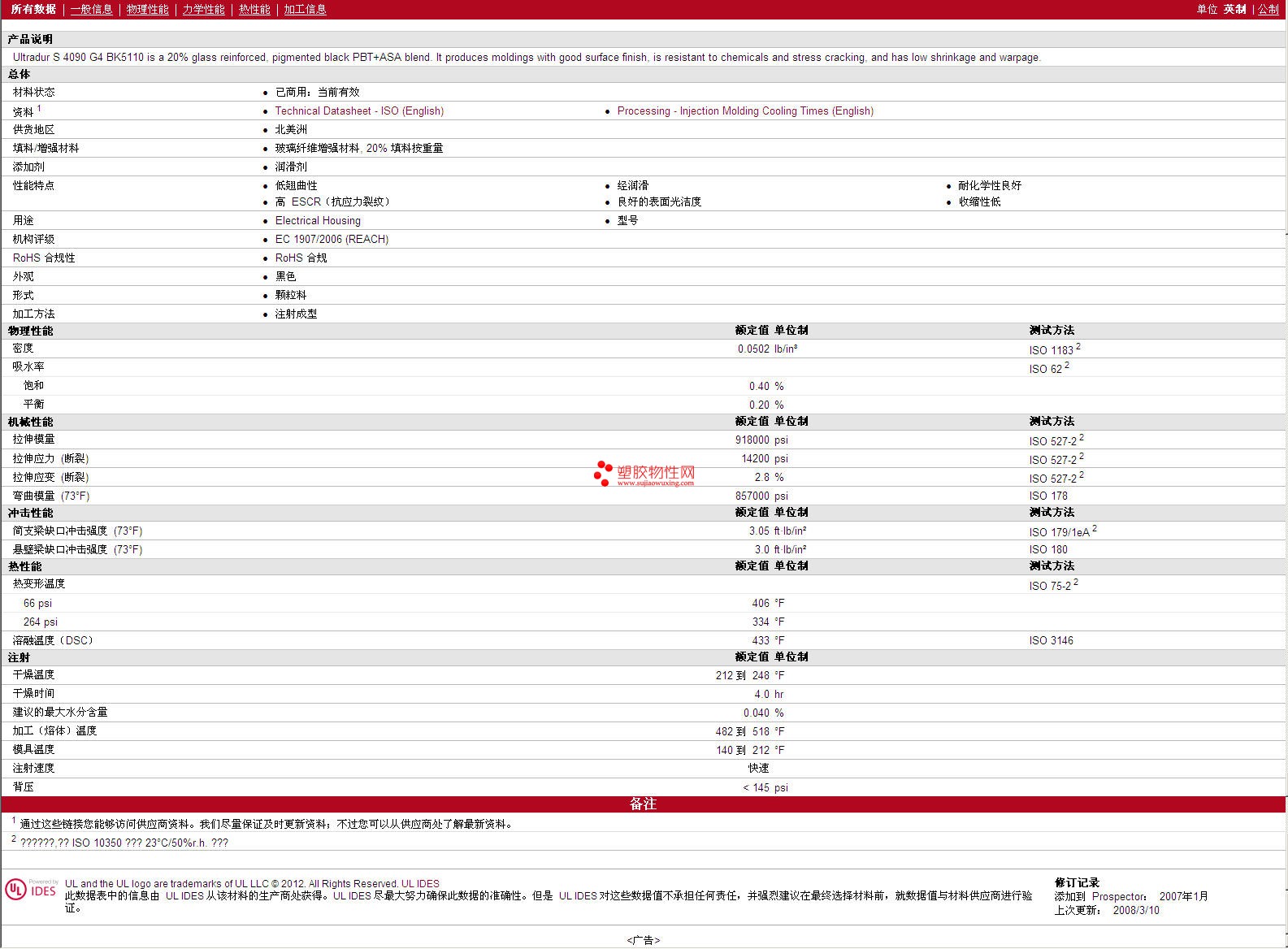This screenshot has width=1288, height=949.
Task: Click footnote 2 superscript beside ISO 75-2
Action: (1076, 583)
